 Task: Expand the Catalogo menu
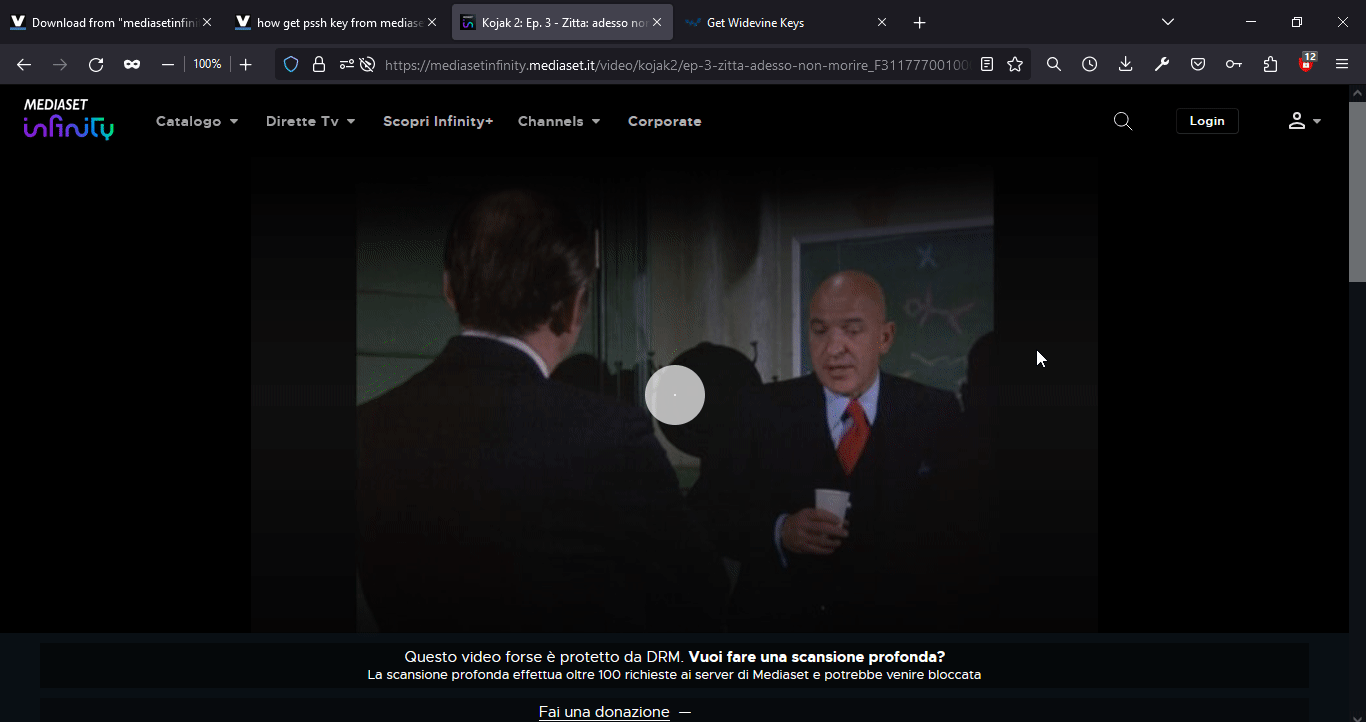pos(197,121)
